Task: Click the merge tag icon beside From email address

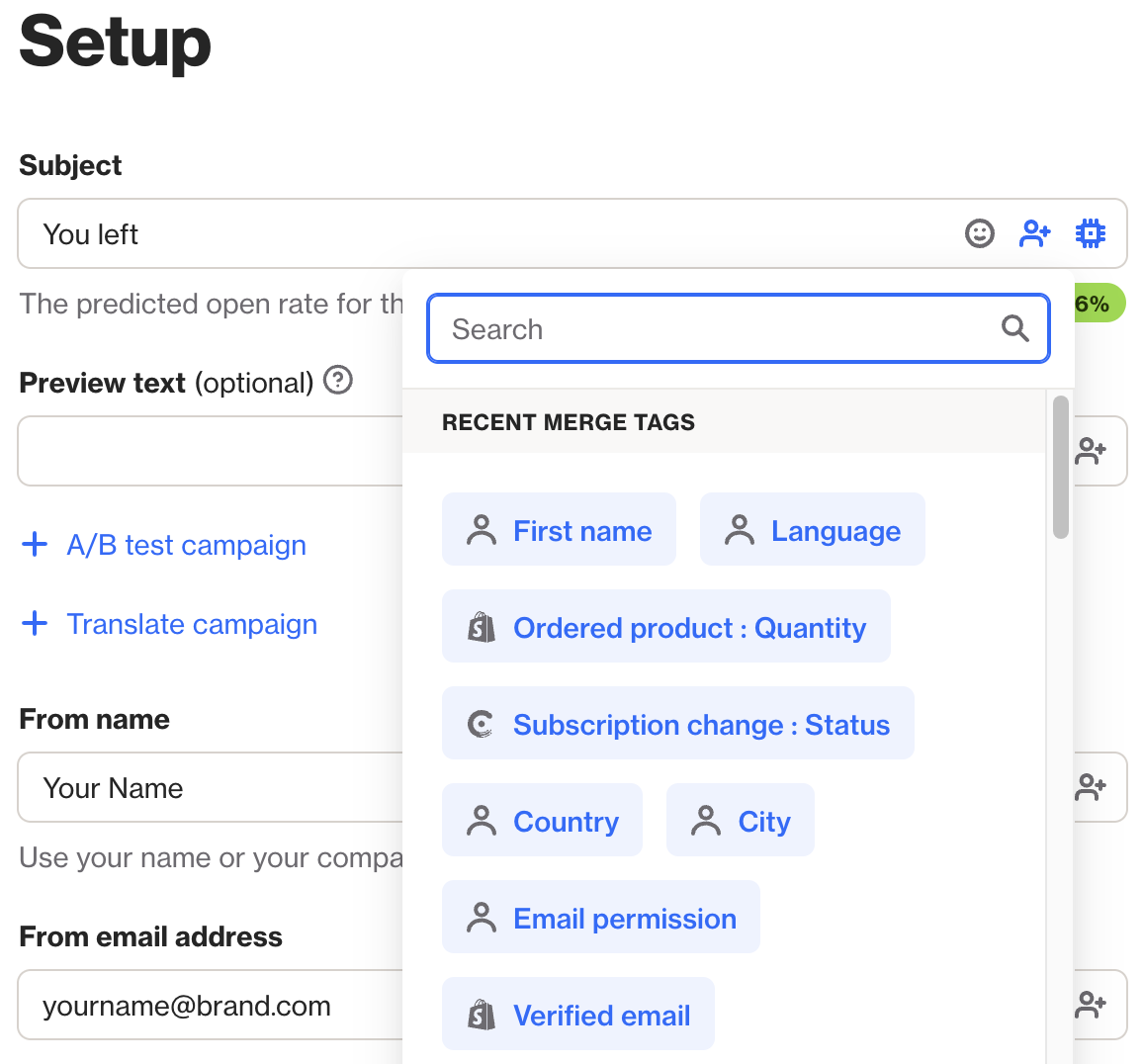Action: click(x=1090, y=1005)
